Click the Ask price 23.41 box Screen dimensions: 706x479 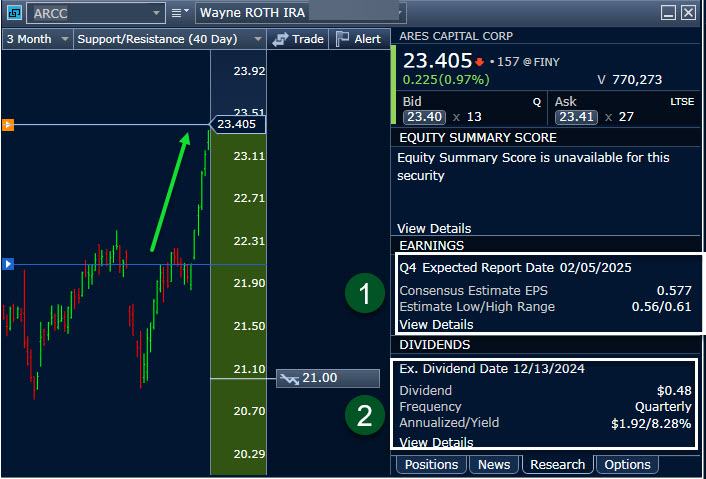coord(576,117)
